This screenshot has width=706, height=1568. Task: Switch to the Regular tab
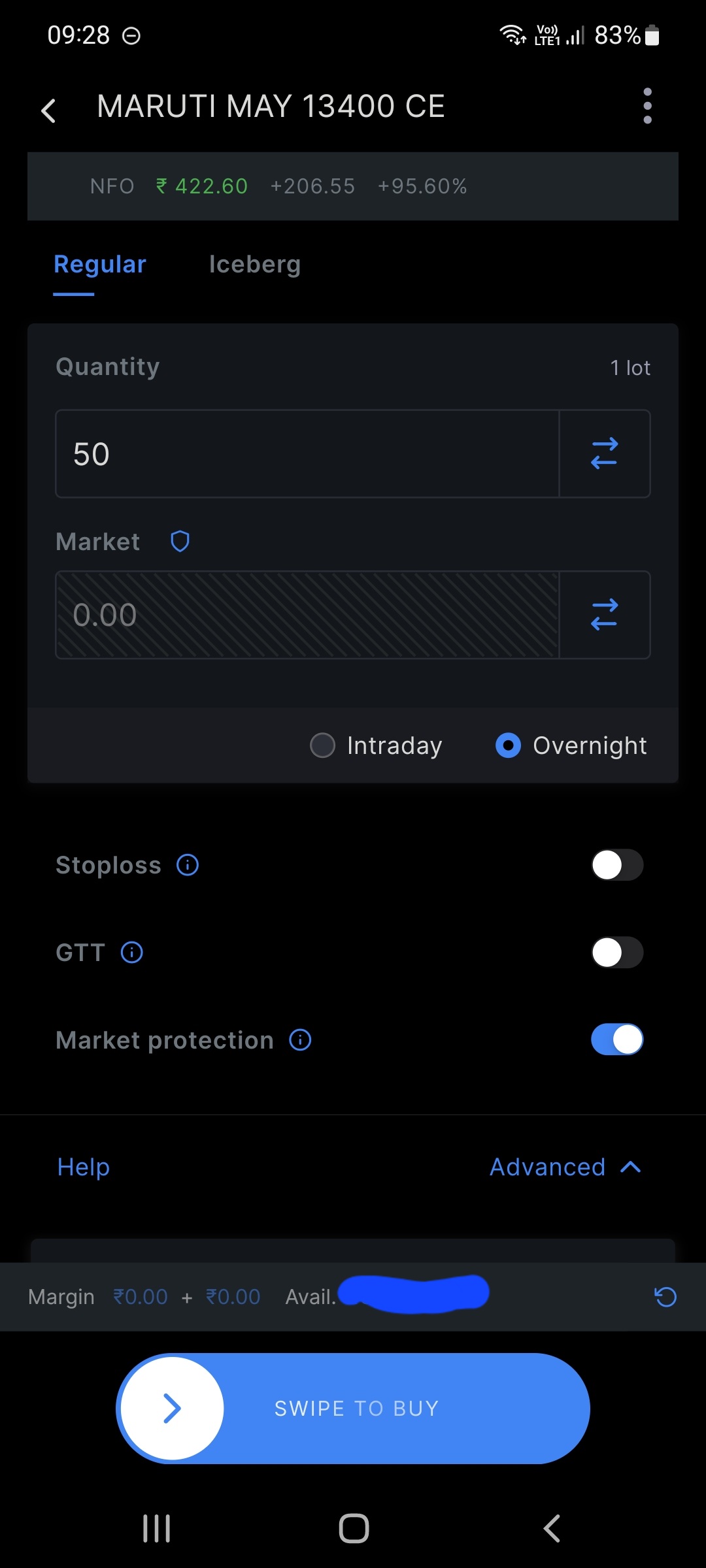pos(100,265)
